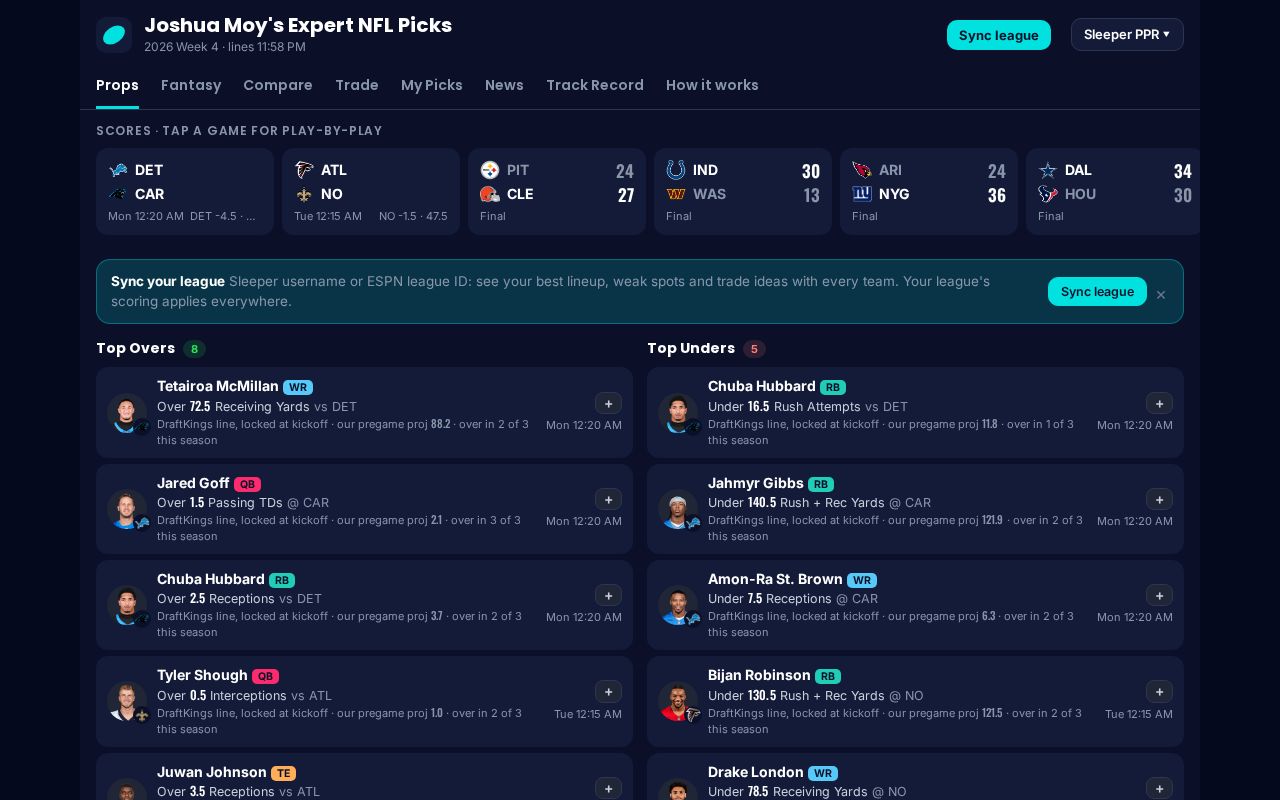The height and width of the screenshot is (800, 1280).
Task: Click the Cardinals logo in ARI-NYG game
Action: (x=862, y=170)
